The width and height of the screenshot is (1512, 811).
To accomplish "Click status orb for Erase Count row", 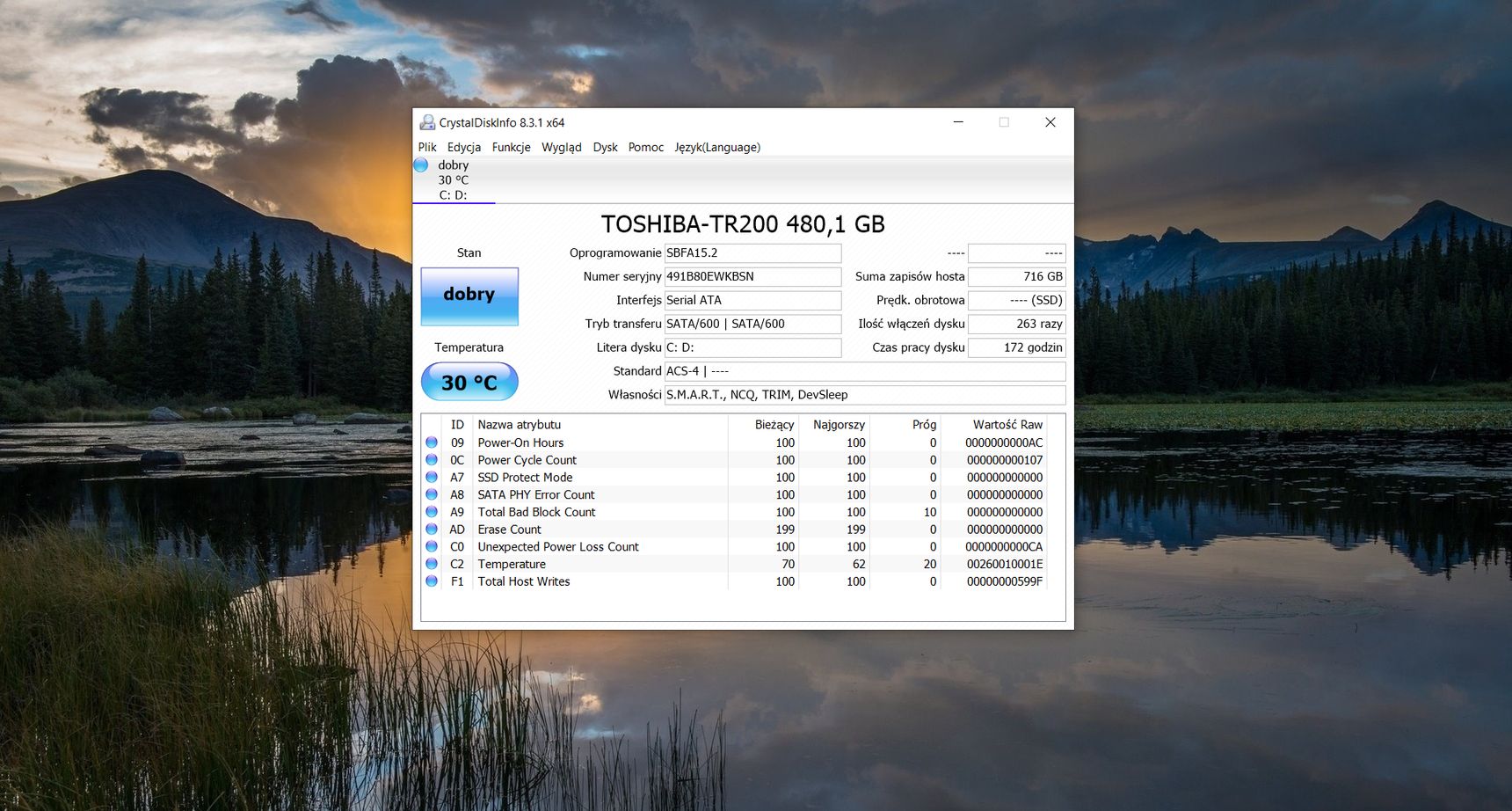I will click(x=432, y=530).
